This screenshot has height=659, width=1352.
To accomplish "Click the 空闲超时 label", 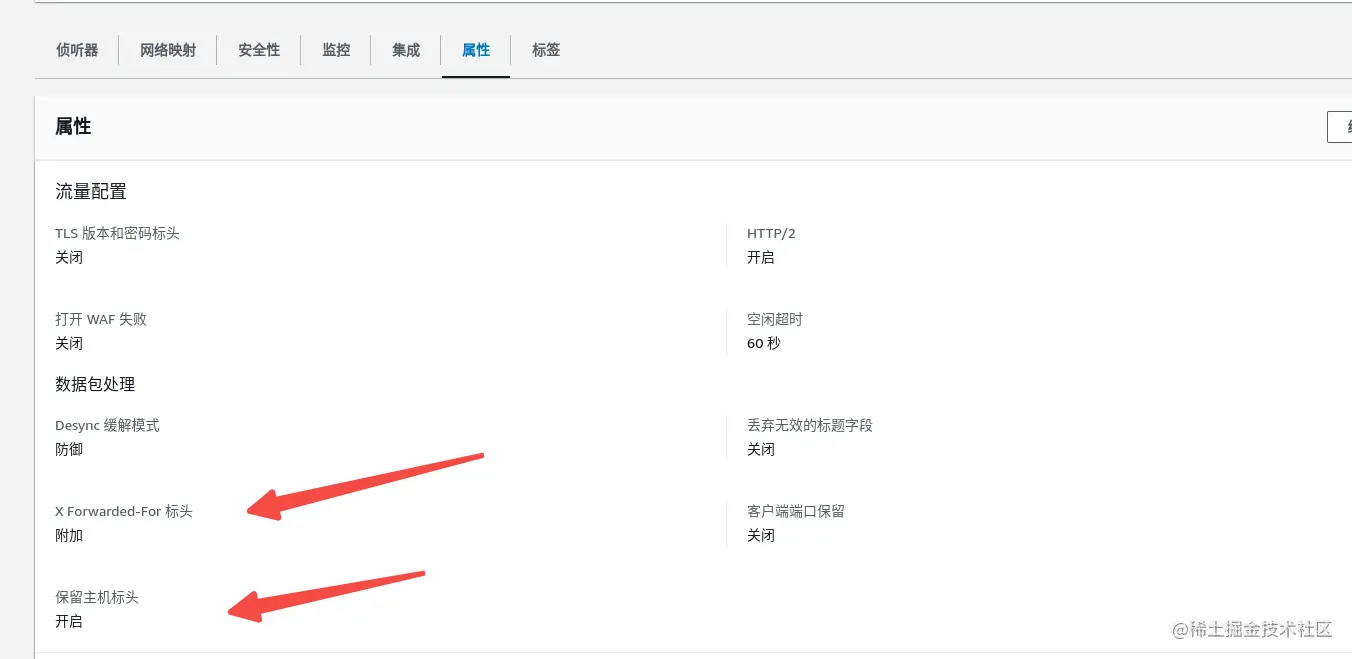I will (775, 319).
